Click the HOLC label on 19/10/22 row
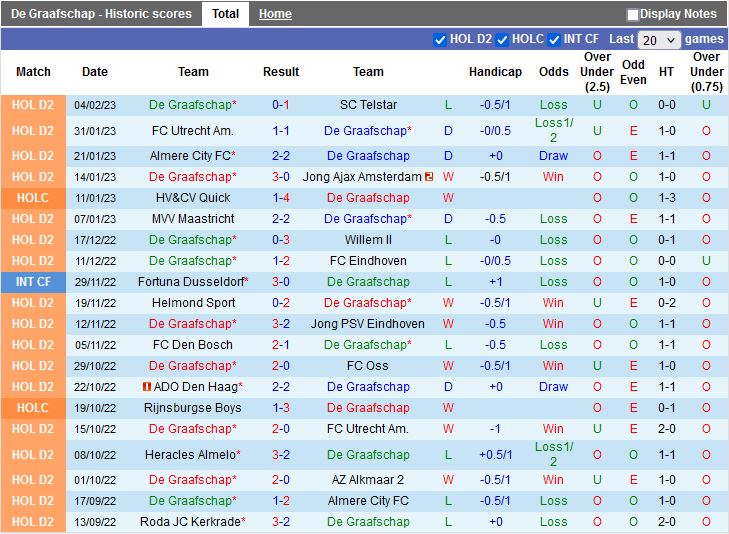The width and height of the screenshot is (729, 534). tap(33, 408)
